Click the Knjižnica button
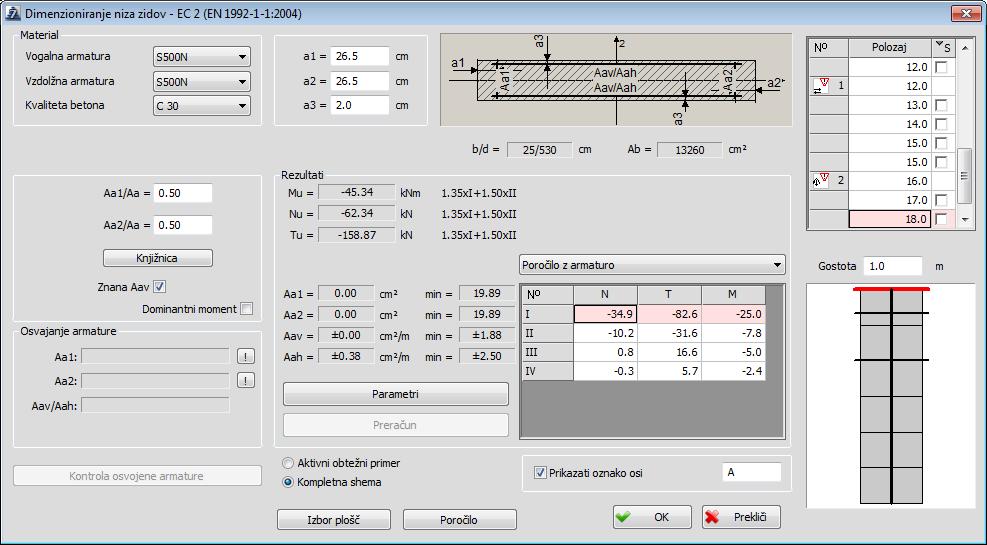 [157, 258]
